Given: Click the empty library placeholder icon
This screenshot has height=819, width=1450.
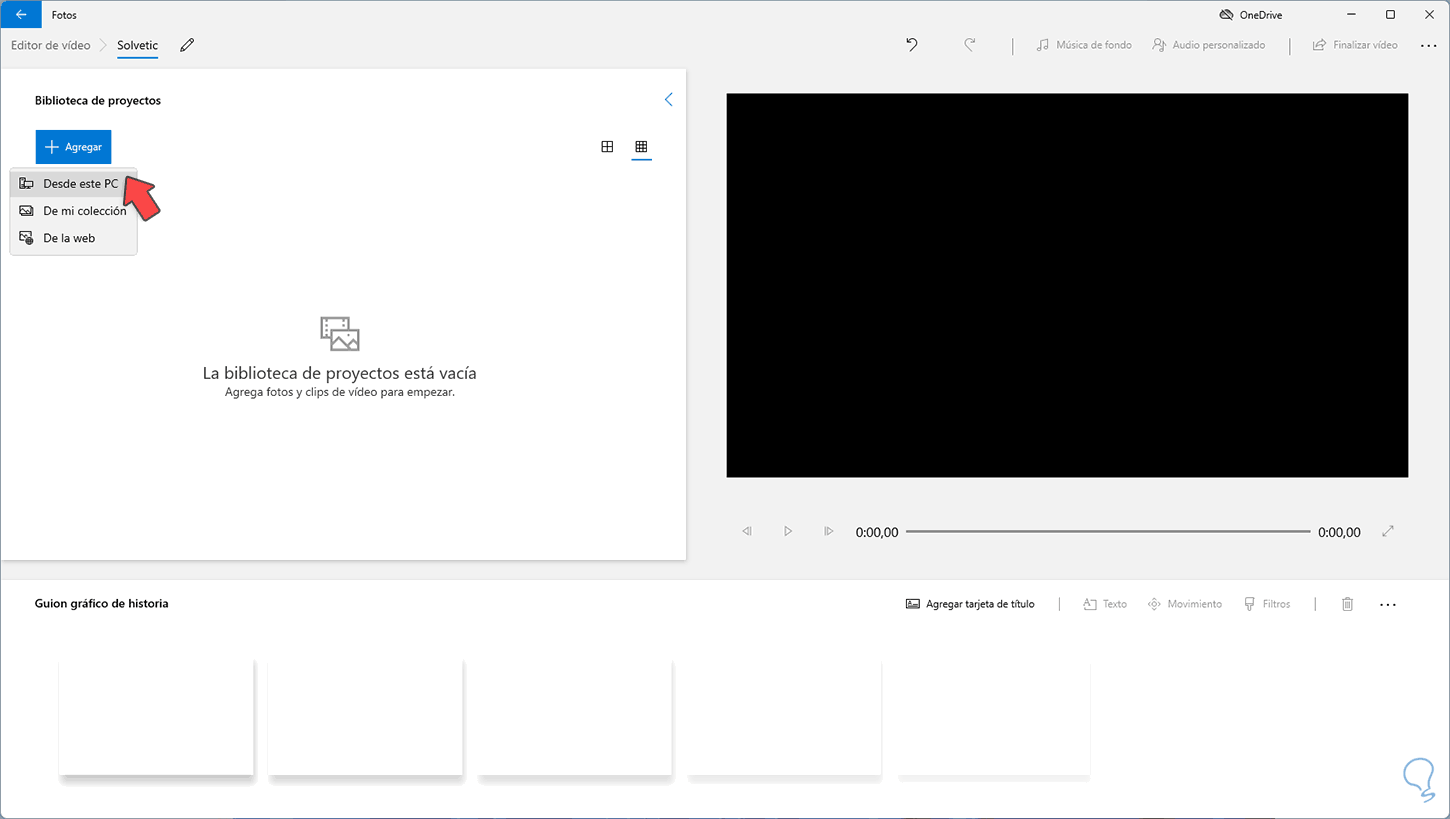Looking at the screenshot, I should [x=340, y=334].
